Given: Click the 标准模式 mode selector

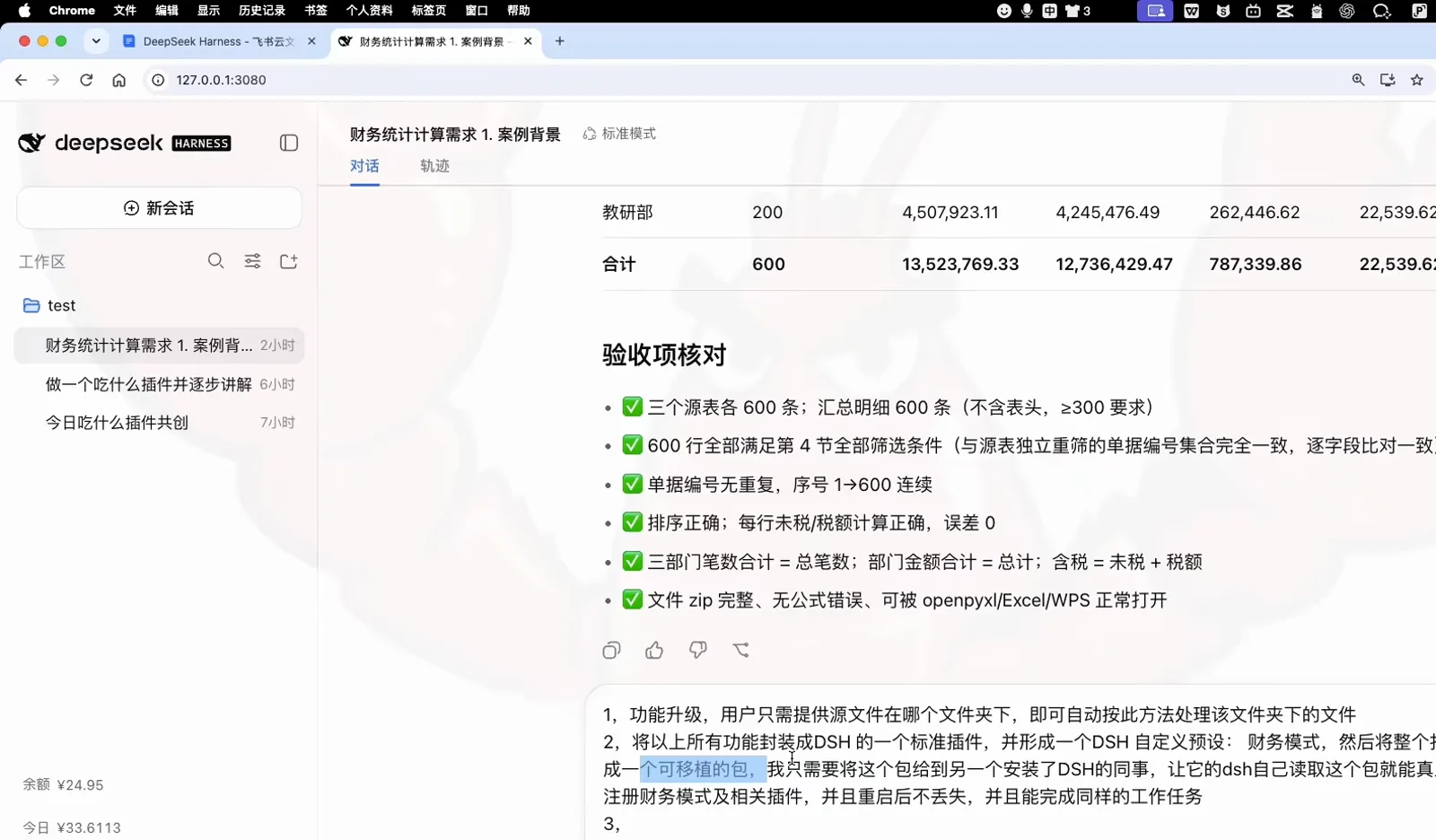Looking at the screenshot, I should tap(619, 134).
